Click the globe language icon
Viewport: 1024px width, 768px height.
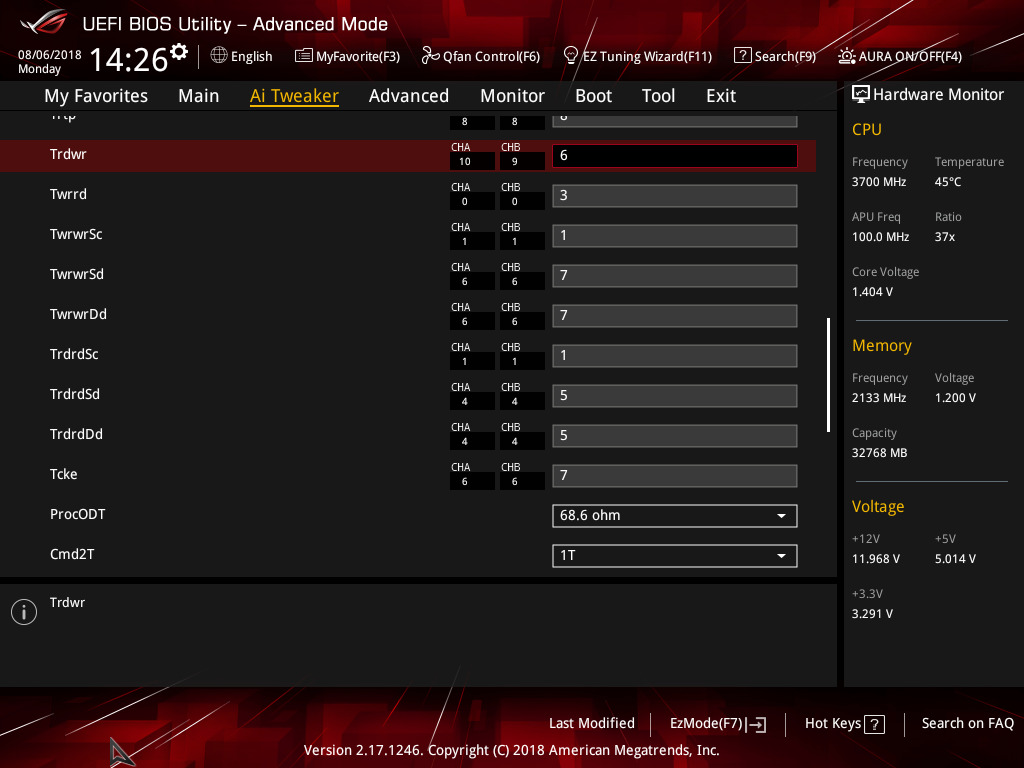click(219, 56)
